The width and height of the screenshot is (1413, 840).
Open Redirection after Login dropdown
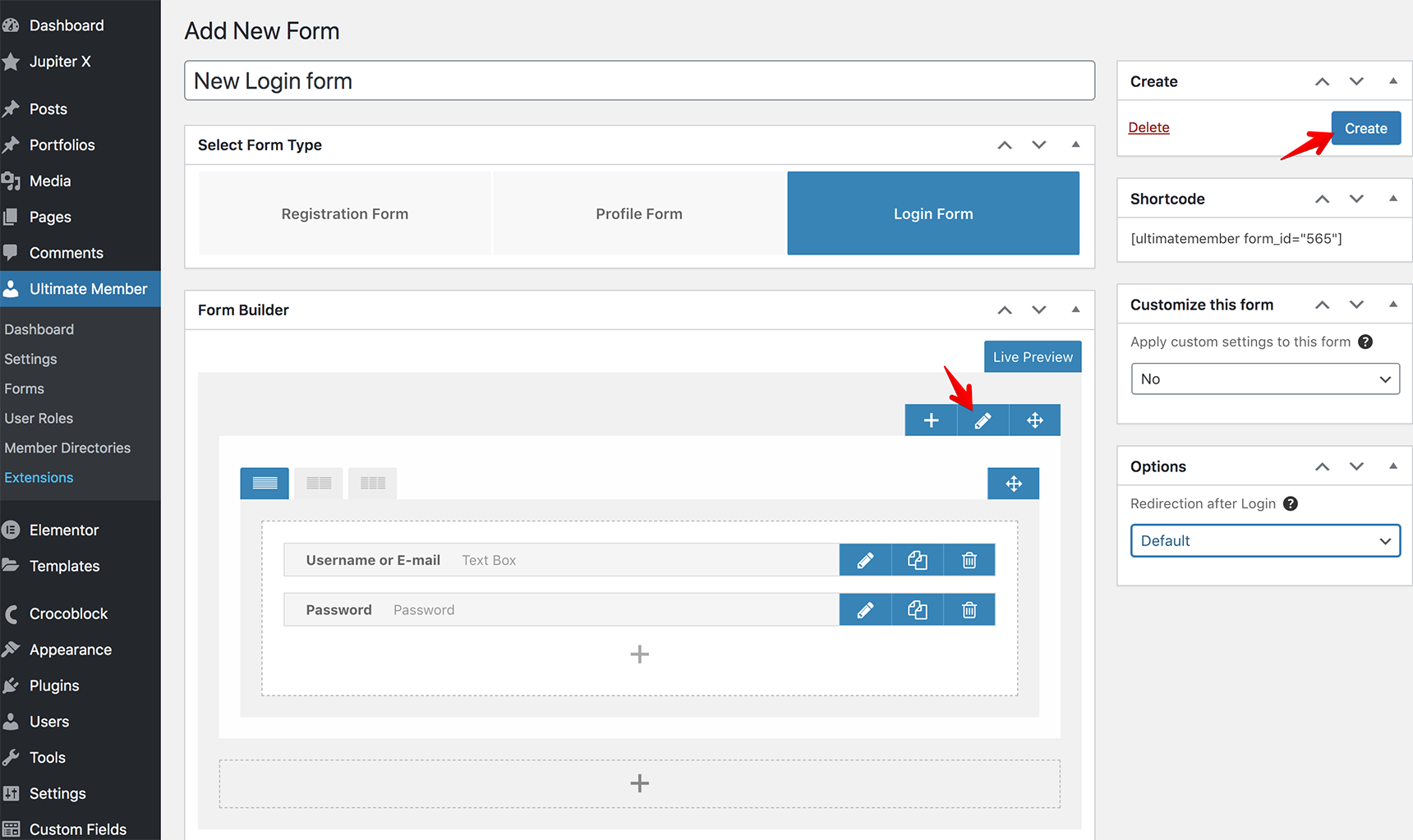point(1265,540)
